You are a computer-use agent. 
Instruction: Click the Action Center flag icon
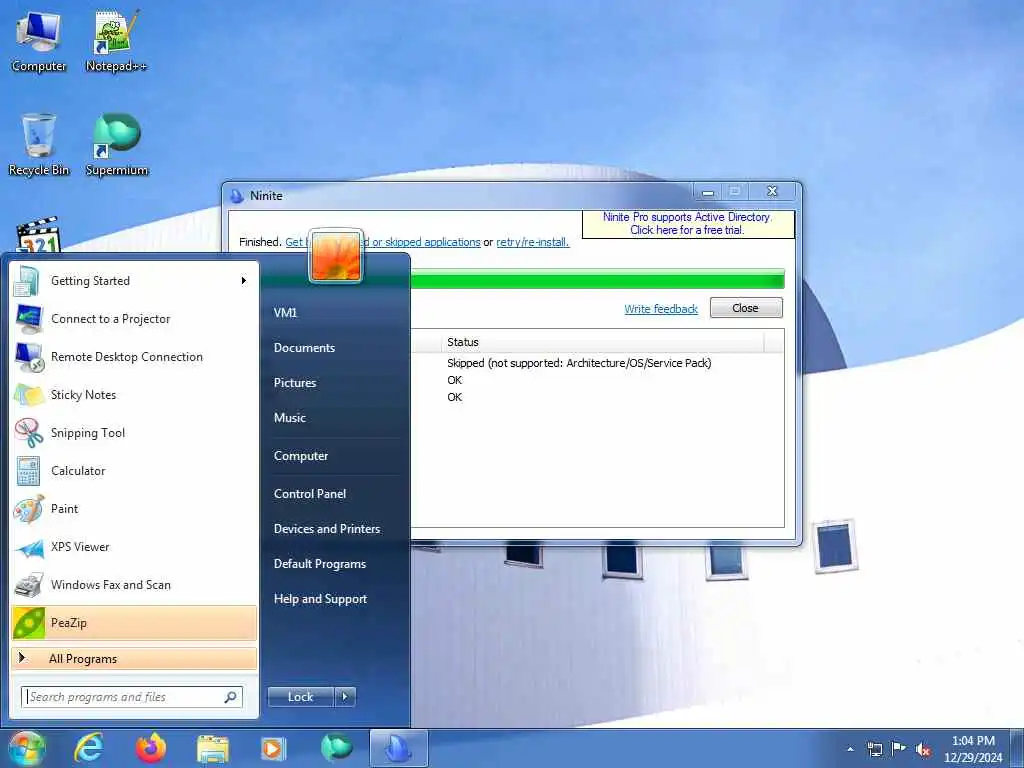(x=899, y=749)
